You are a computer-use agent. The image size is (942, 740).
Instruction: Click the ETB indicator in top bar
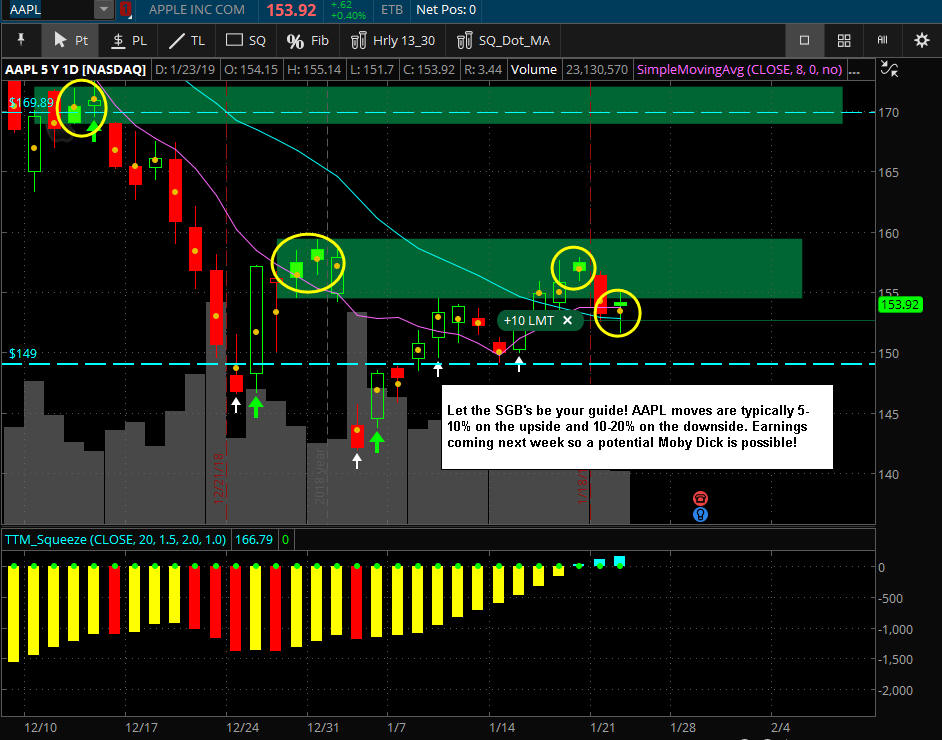click(392, 10)
